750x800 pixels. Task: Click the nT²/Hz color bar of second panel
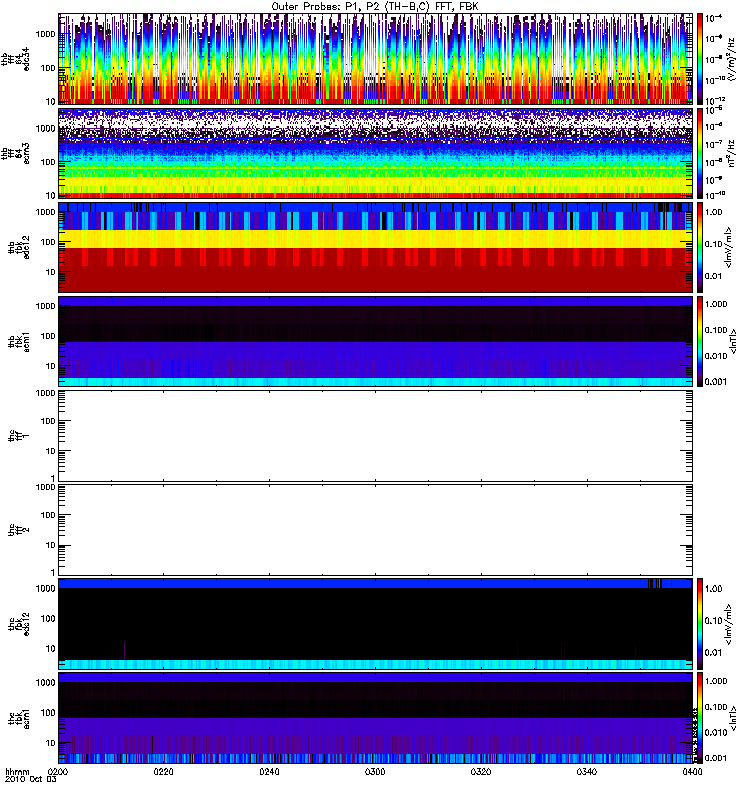tap(700, 153)
